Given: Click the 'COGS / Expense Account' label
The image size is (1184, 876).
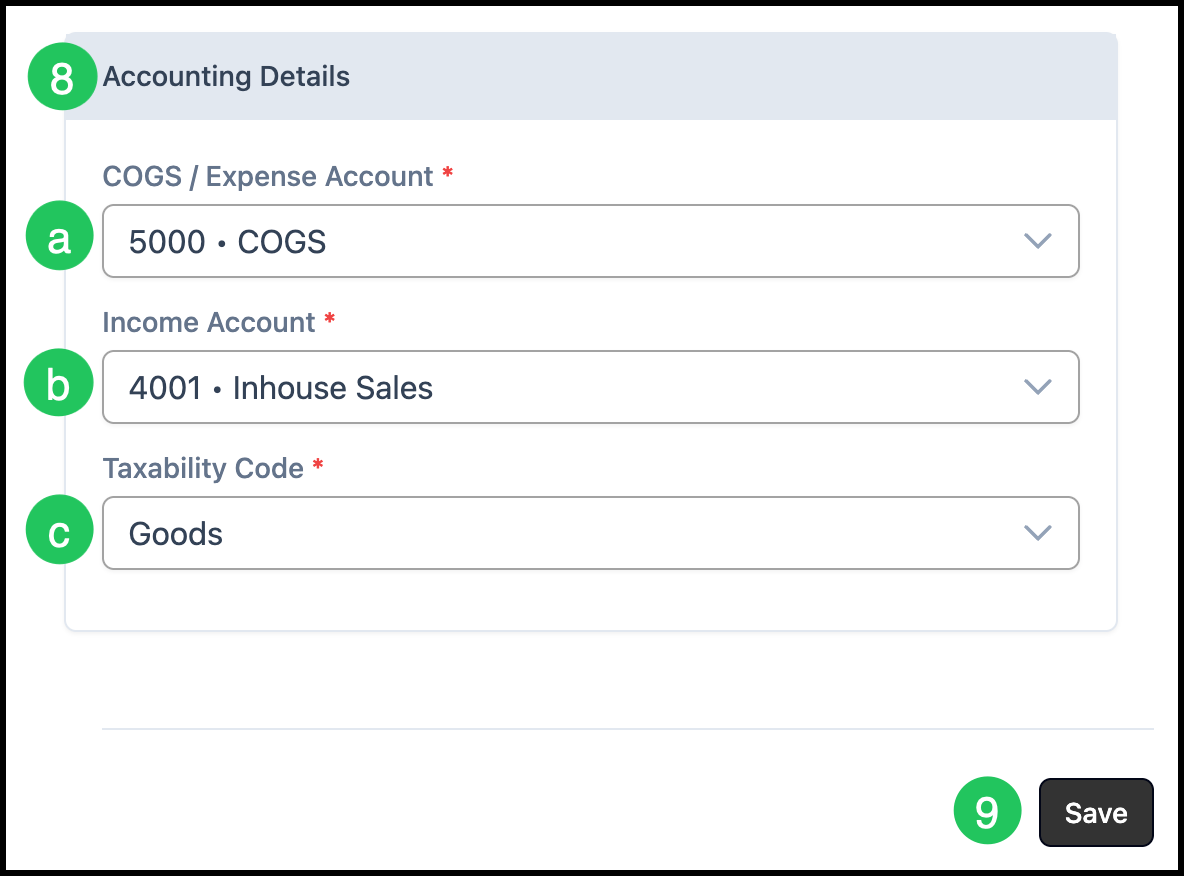Looking at the screenshot, I should 268,177.
